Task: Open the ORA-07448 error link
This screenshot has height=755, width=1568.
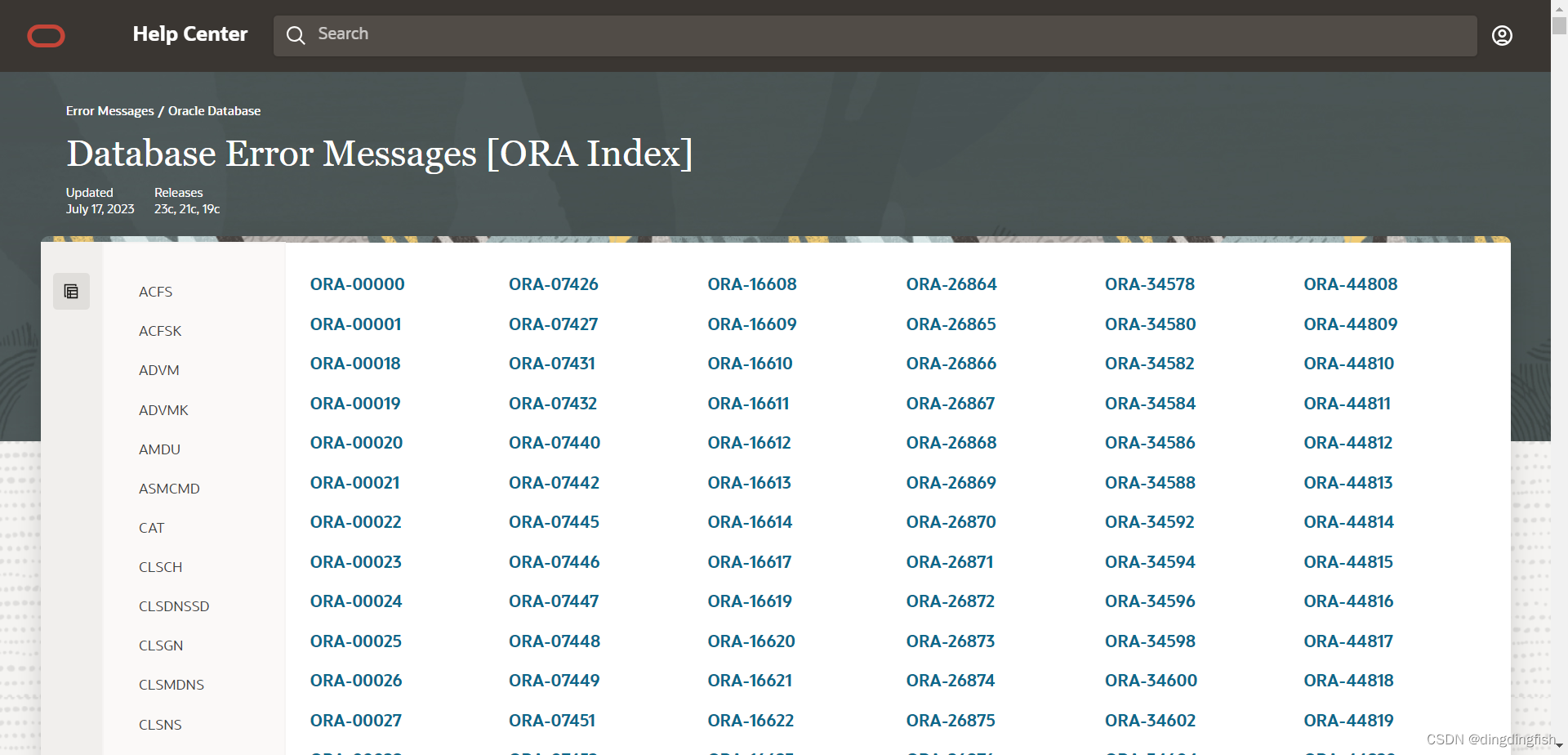Action: pyautogui.click(x=554, y=641)
